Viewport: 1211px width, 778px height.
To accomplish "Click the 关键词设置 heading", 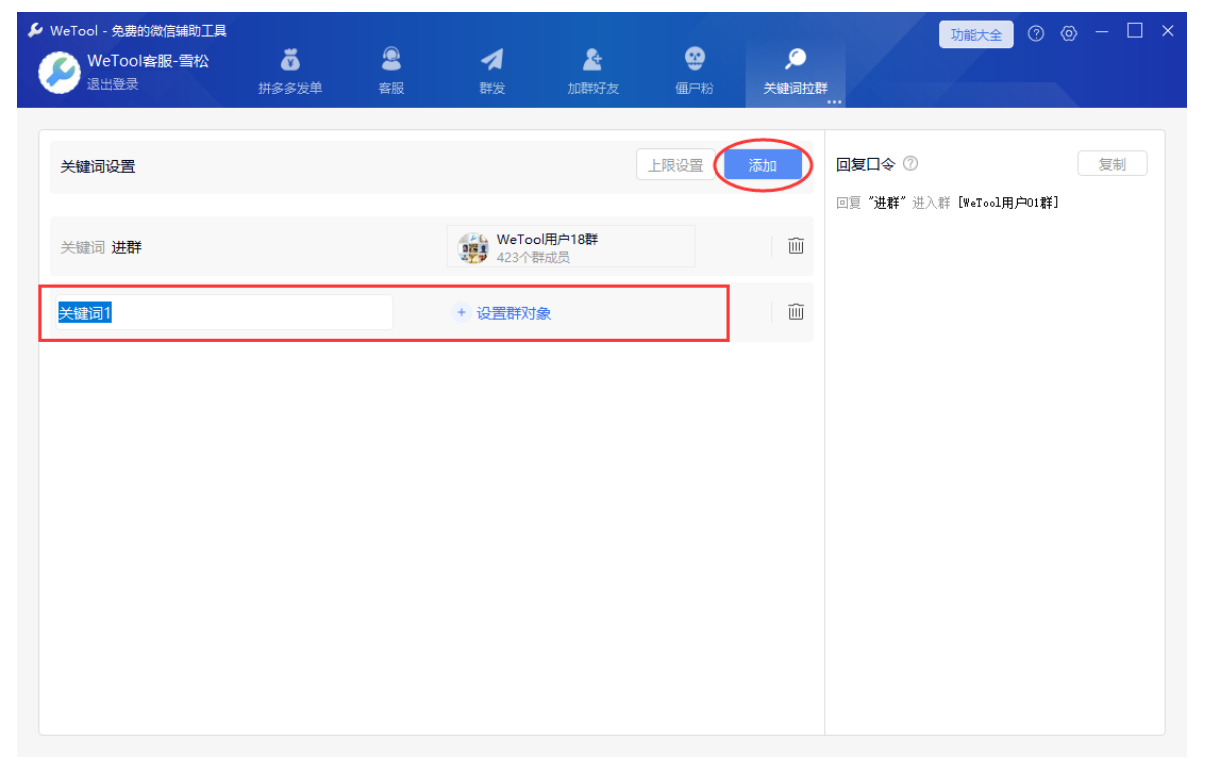I will (98, 166).
